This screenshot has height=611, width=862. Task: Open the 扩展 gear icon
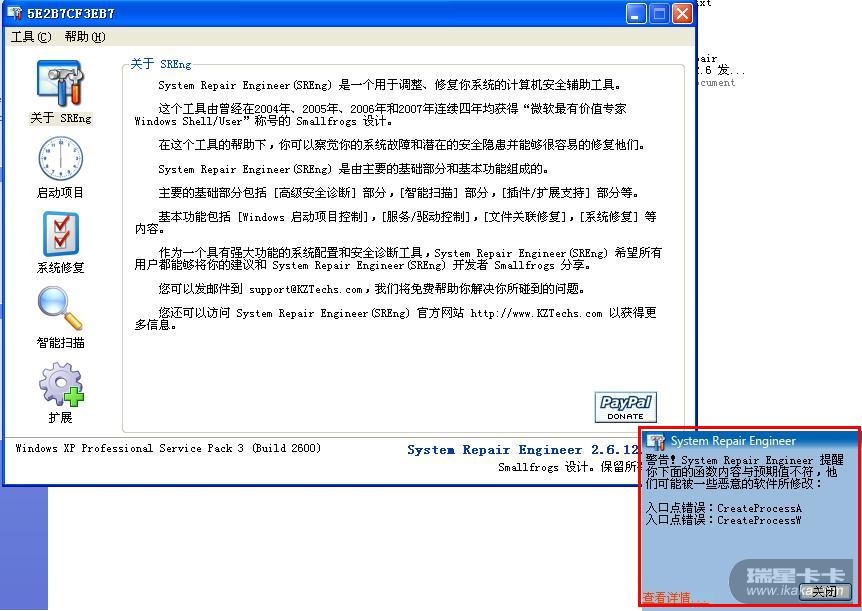[x=61, y=384]
